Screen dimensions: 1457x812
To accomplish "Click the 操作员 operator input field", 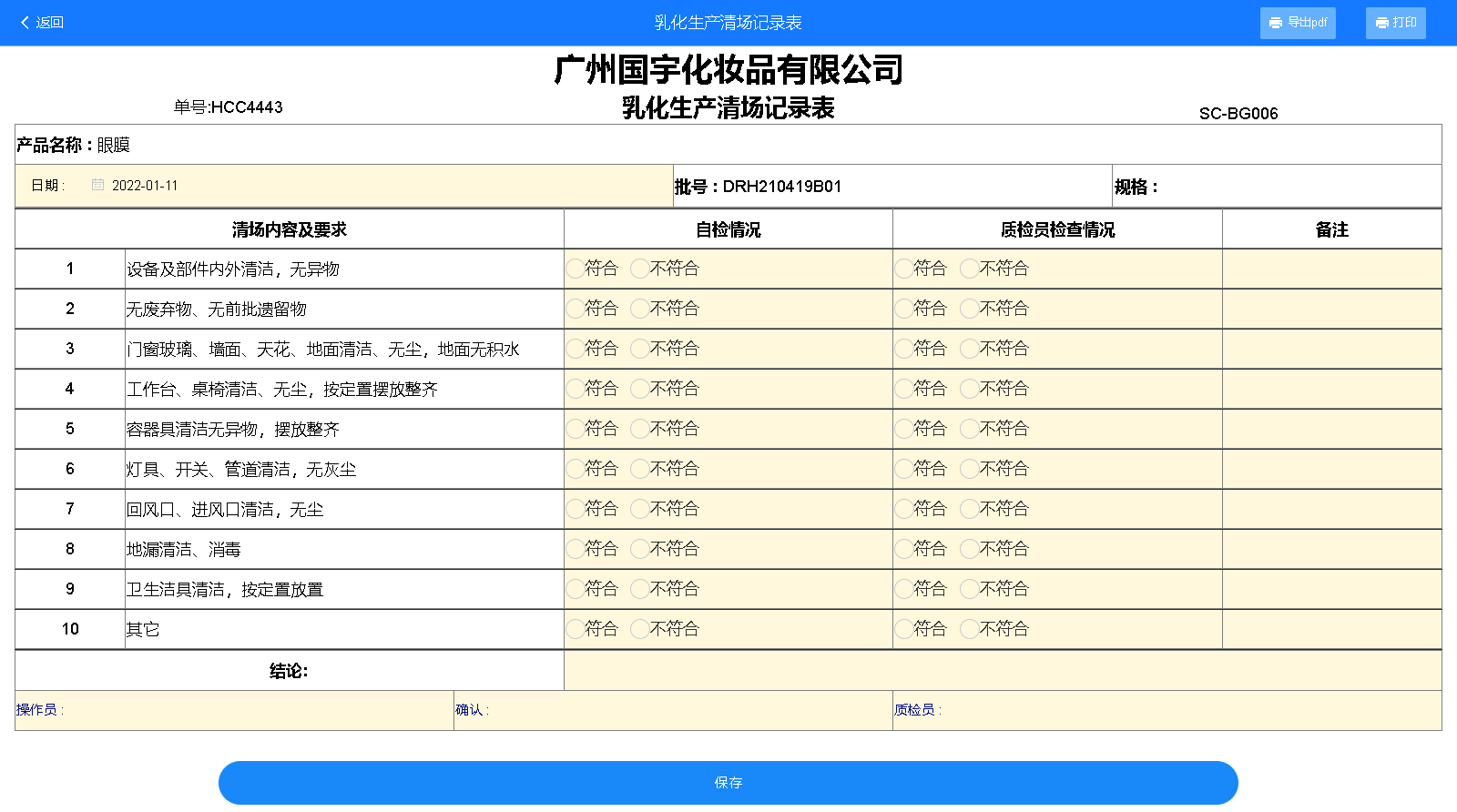I will tap(255, 710).
